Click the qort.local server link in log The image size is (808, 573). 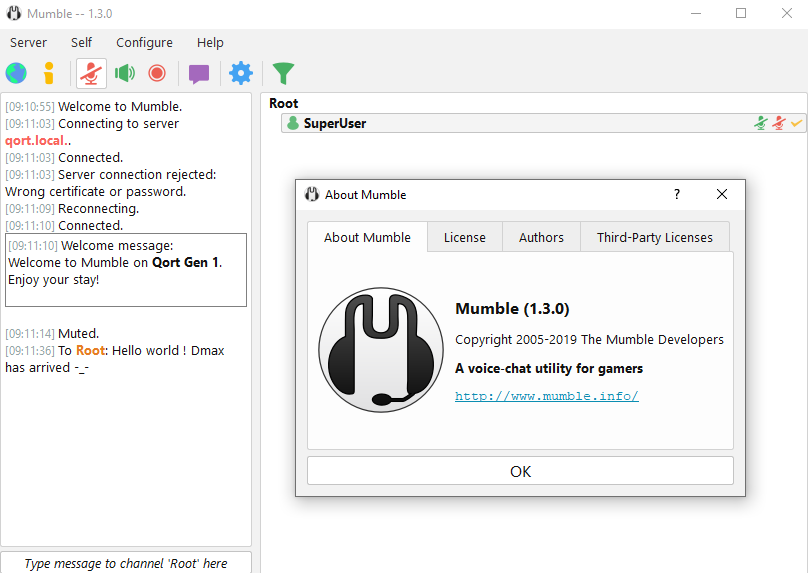coord(35,141)
